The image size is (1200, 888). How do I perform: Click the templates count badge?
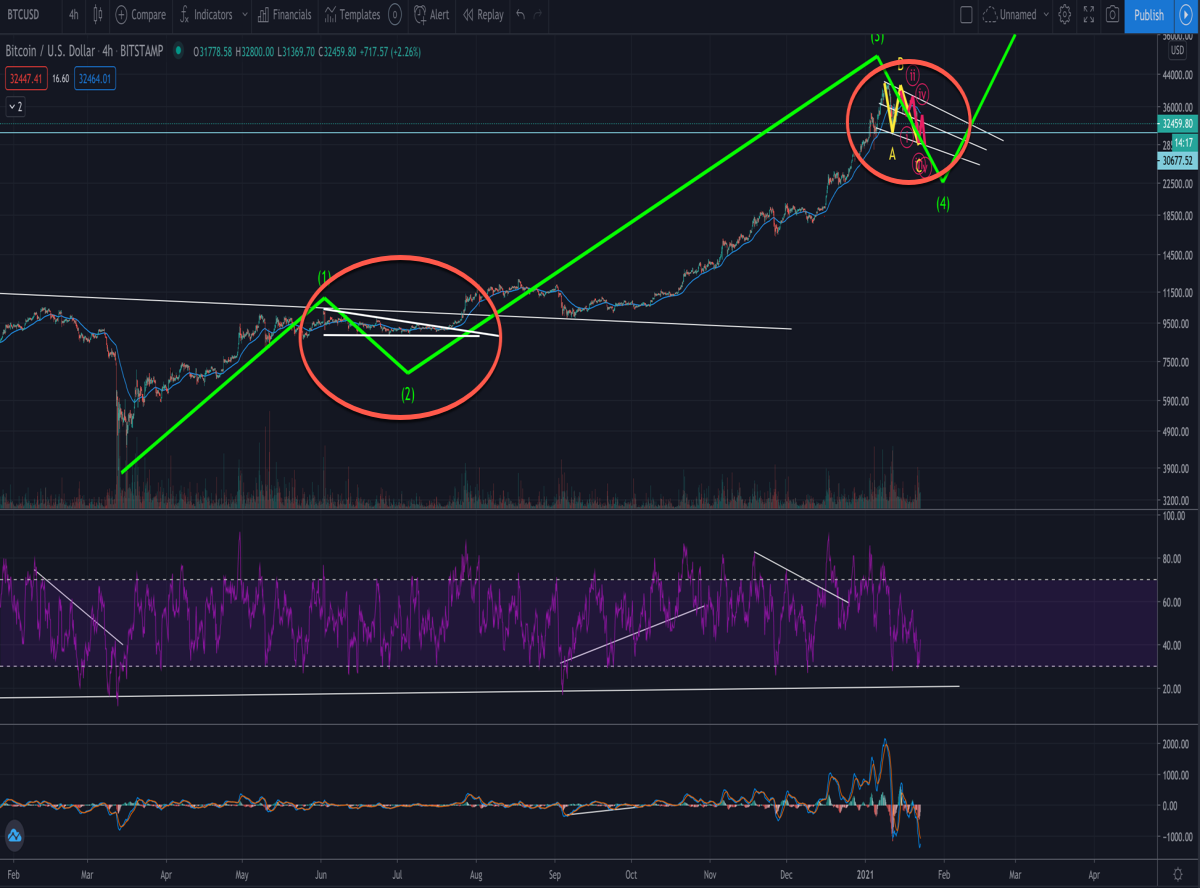tap(395, 15)
